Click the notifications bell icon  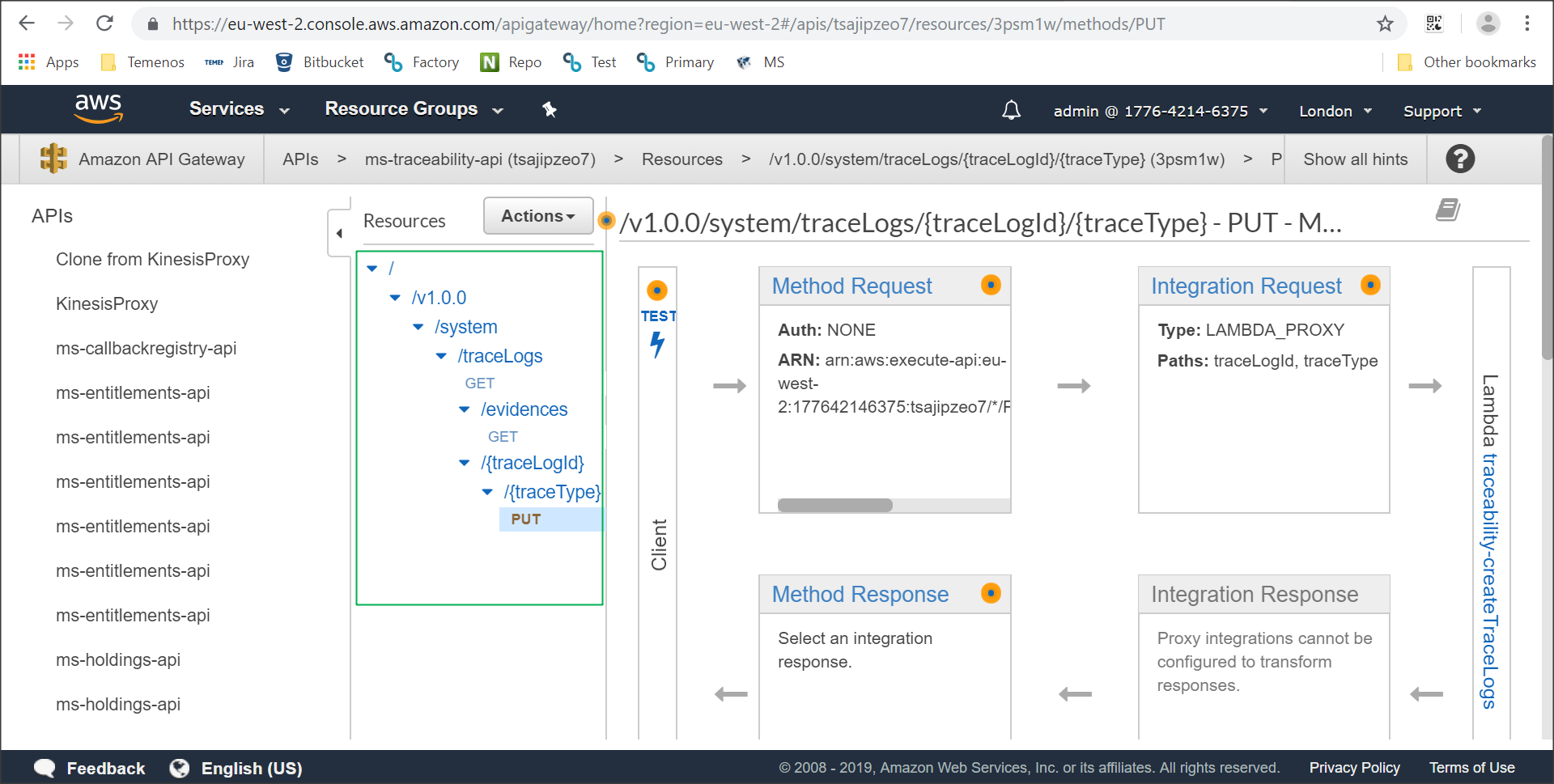[1011, 110]
